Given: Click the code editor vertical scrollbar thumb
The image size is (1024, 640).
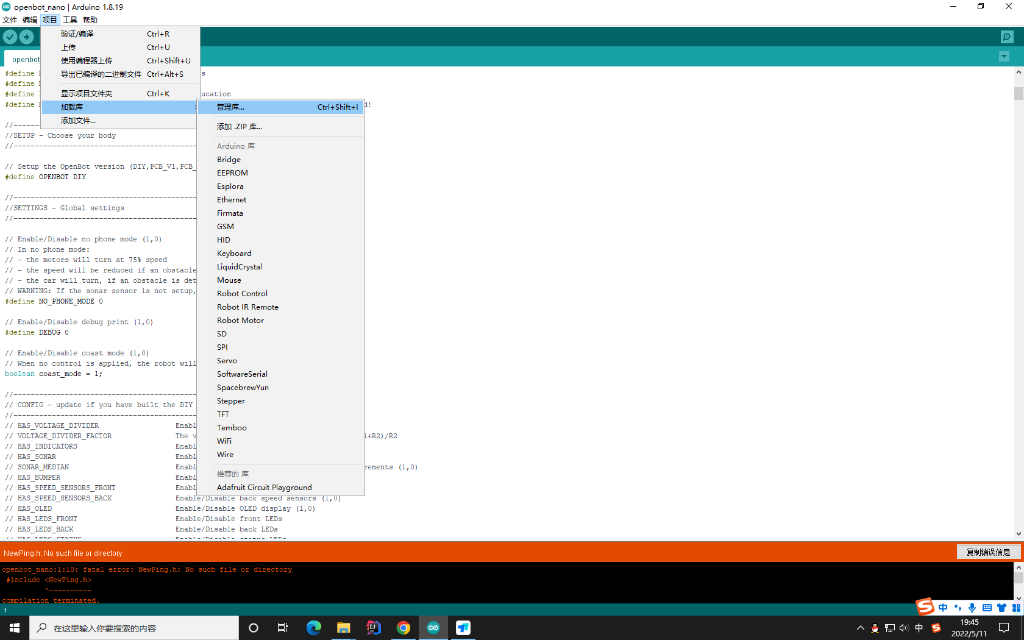Looking at the screenshot, I should click(x=1018, y=92).
